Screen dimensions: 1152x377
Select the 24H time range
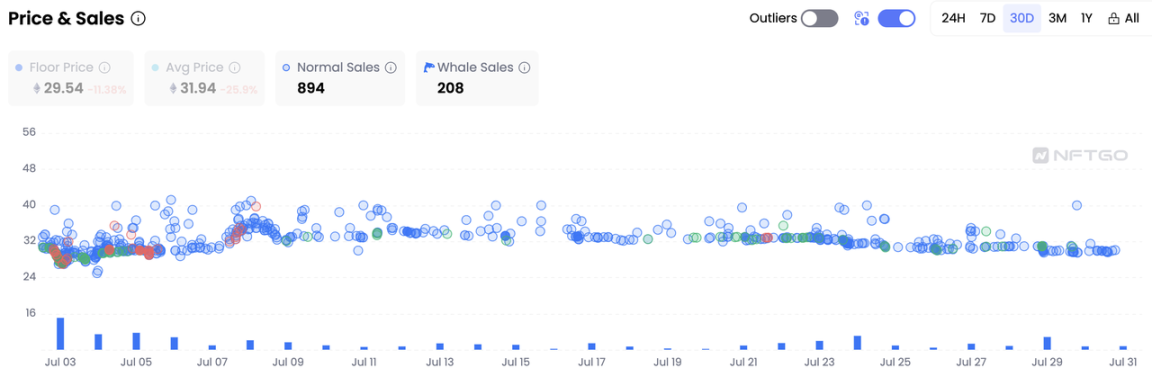953,18
